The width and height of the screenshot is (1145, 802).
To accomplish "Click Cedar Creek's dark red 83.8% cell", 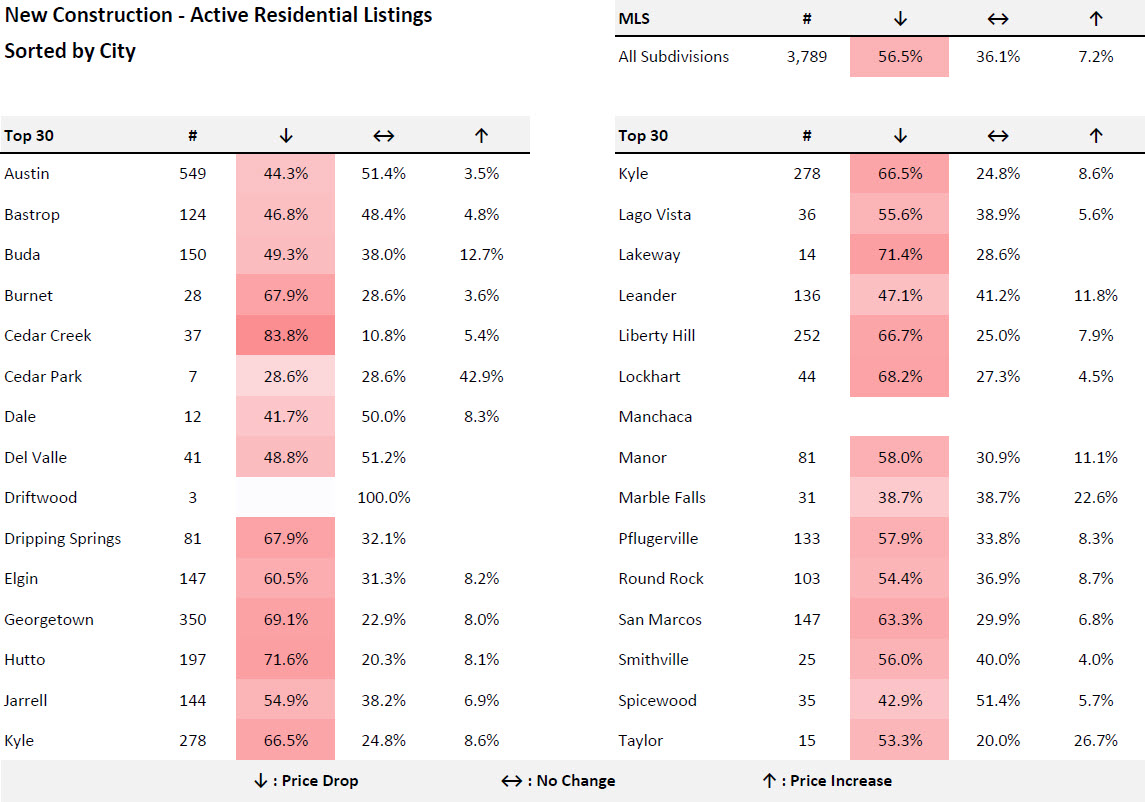I will (x=285, y=336).
